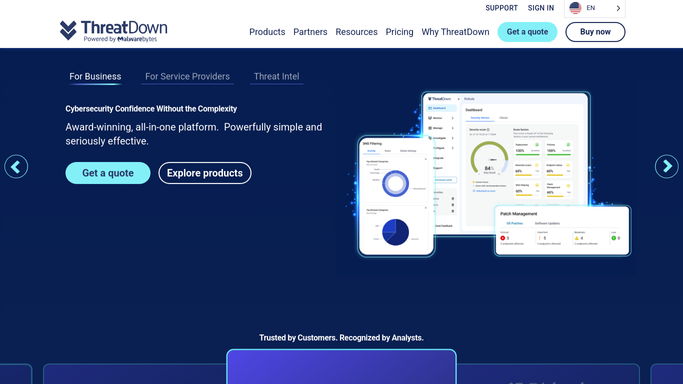Click Get a quote in header
683x384 pixels.
coord(527,32)
